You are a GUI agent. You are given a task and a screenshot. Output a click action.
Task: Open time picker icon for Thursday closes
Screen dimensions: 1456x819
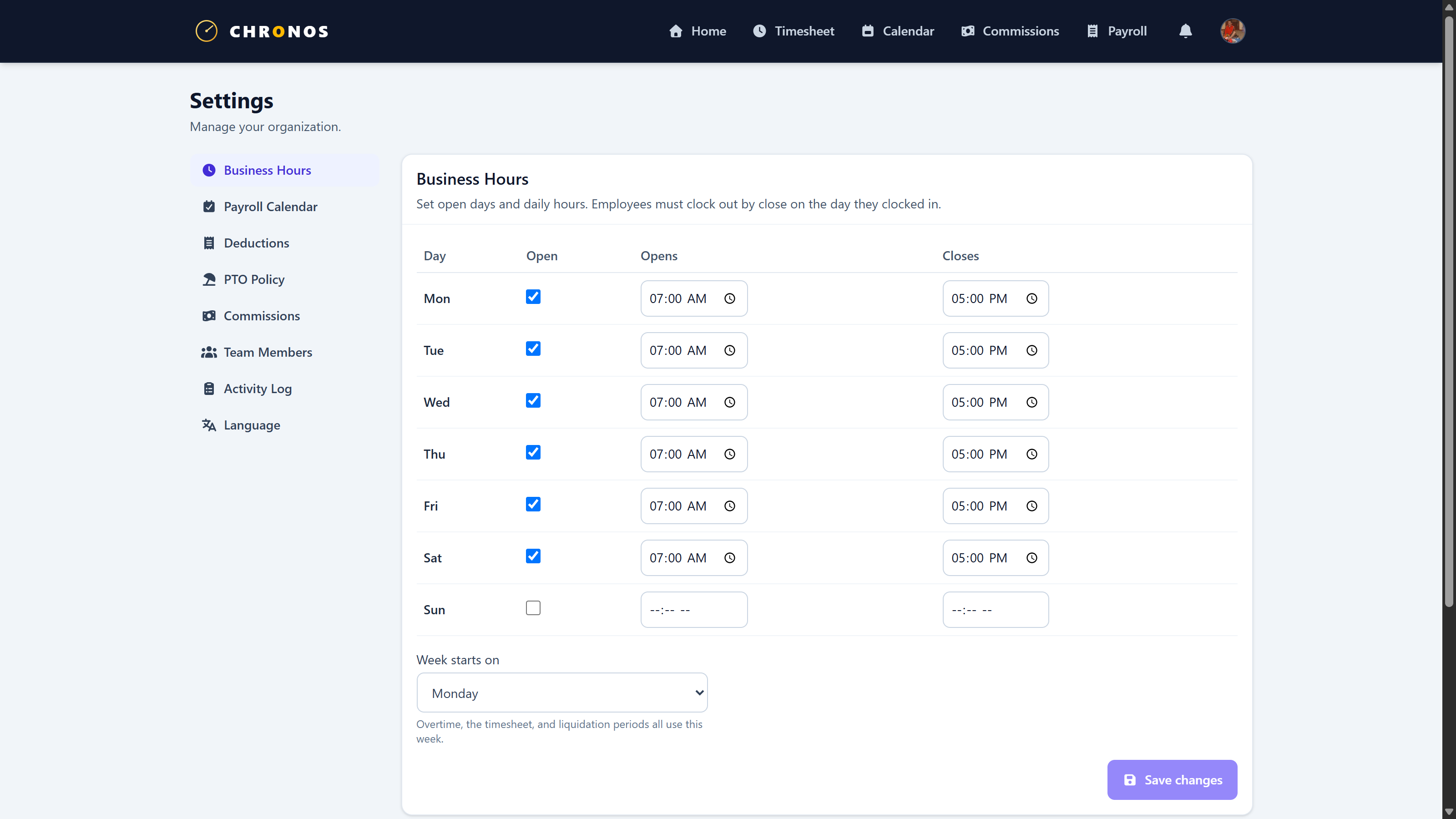pos(1031,455)
